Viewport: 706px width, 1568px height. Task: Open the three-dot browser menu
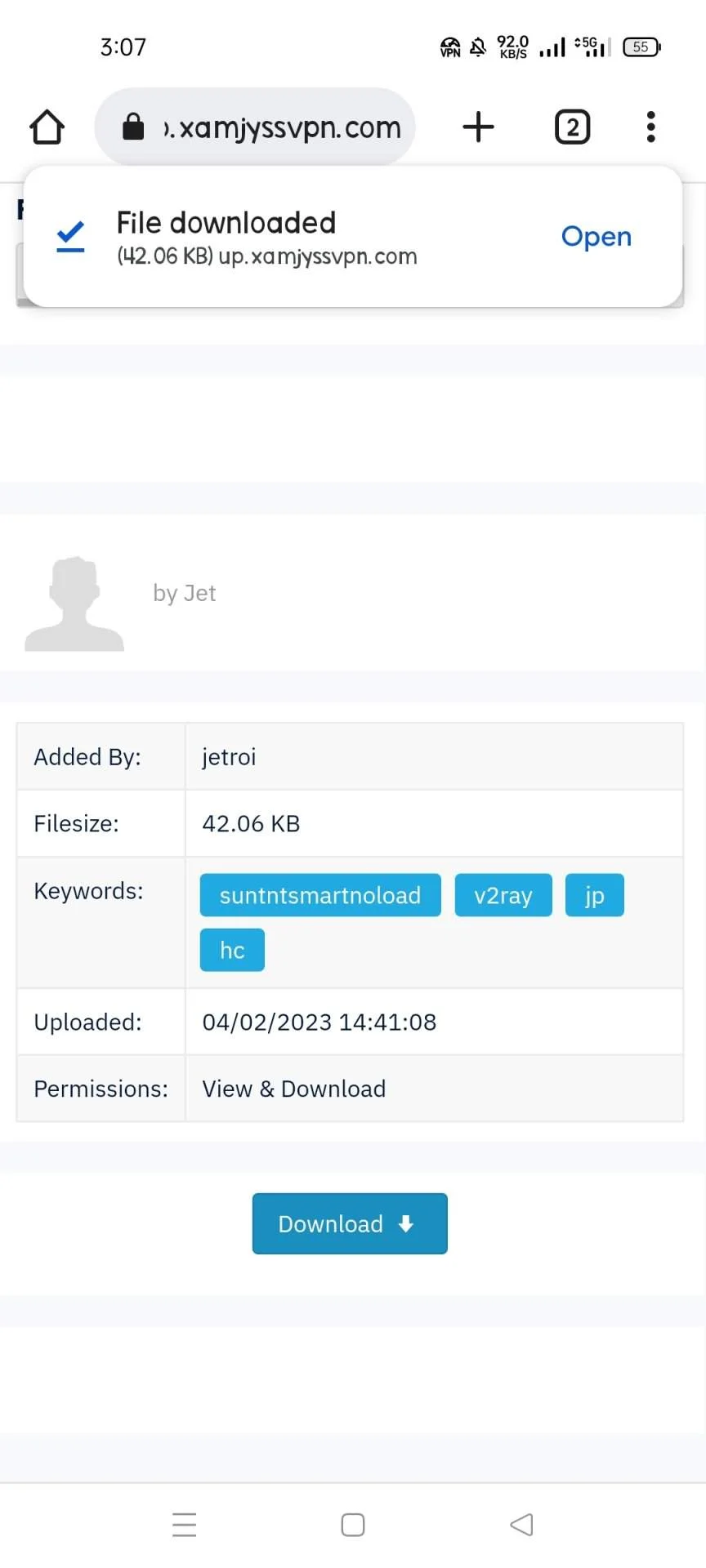650,127
